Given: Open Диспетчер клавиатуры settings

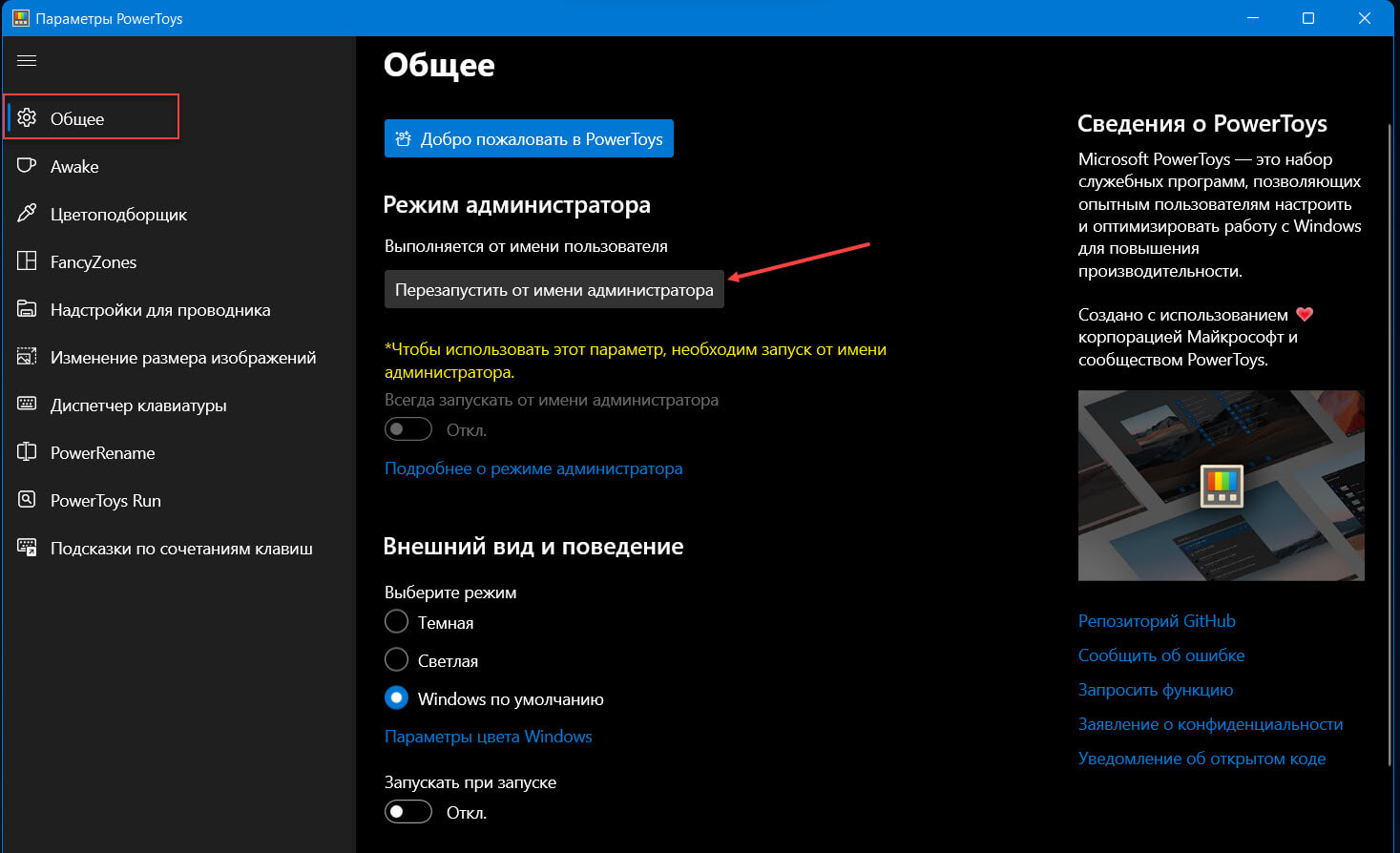Looking at the screenshot, I should [x=179, y=405].
